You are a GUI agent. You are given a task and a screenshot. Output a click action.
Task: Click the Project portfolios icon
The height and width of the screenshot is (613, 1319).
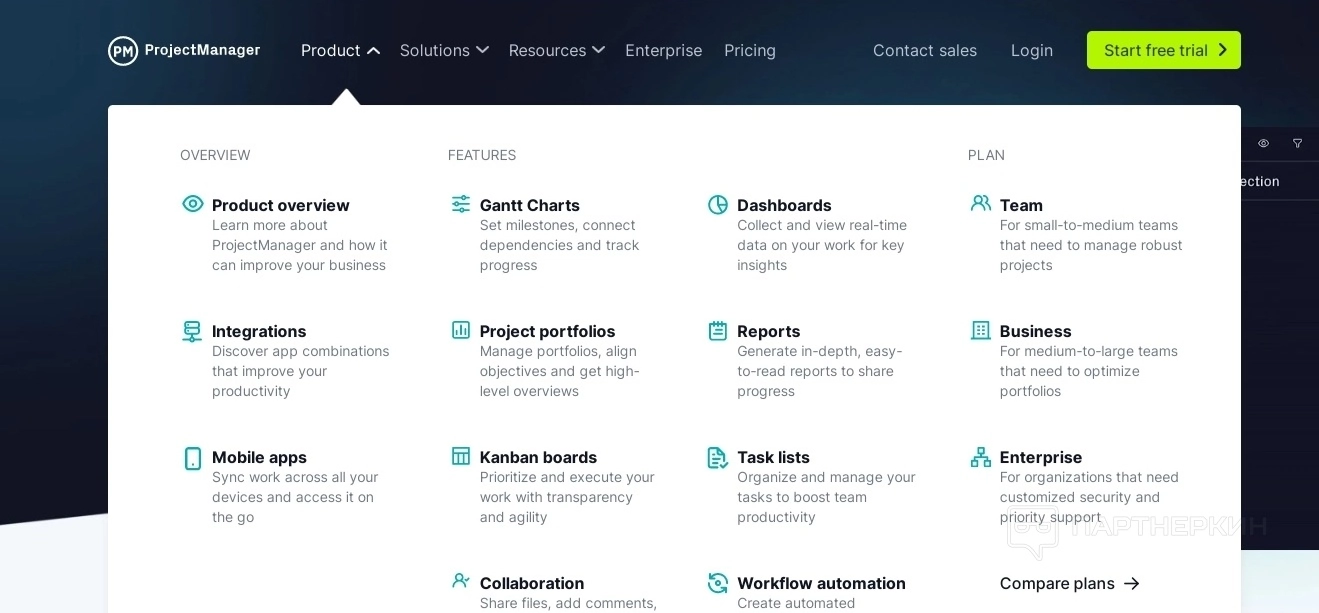[x=461, y=330]
